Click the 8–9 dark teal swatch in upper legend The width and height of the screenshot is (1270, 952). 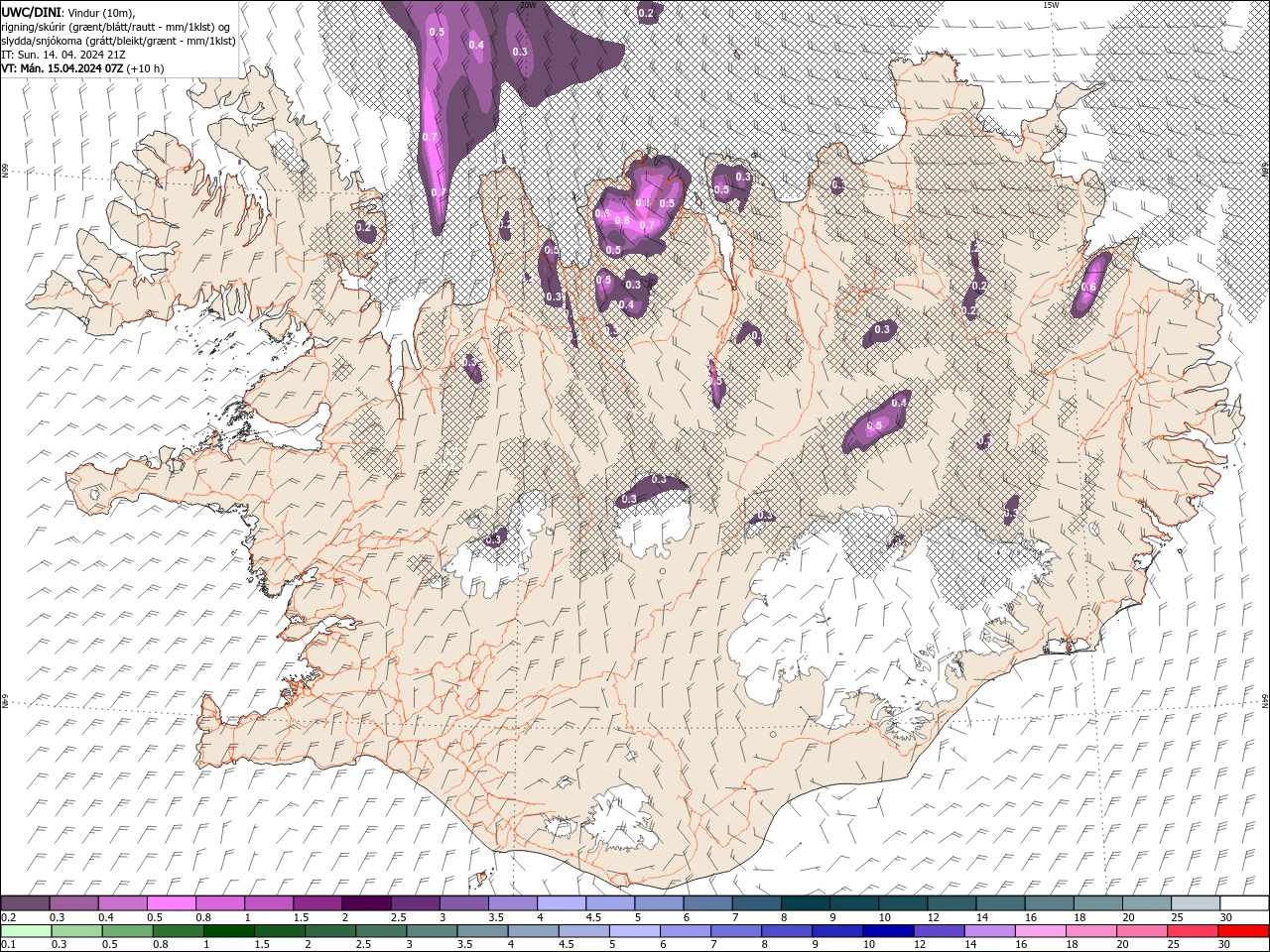805,903
